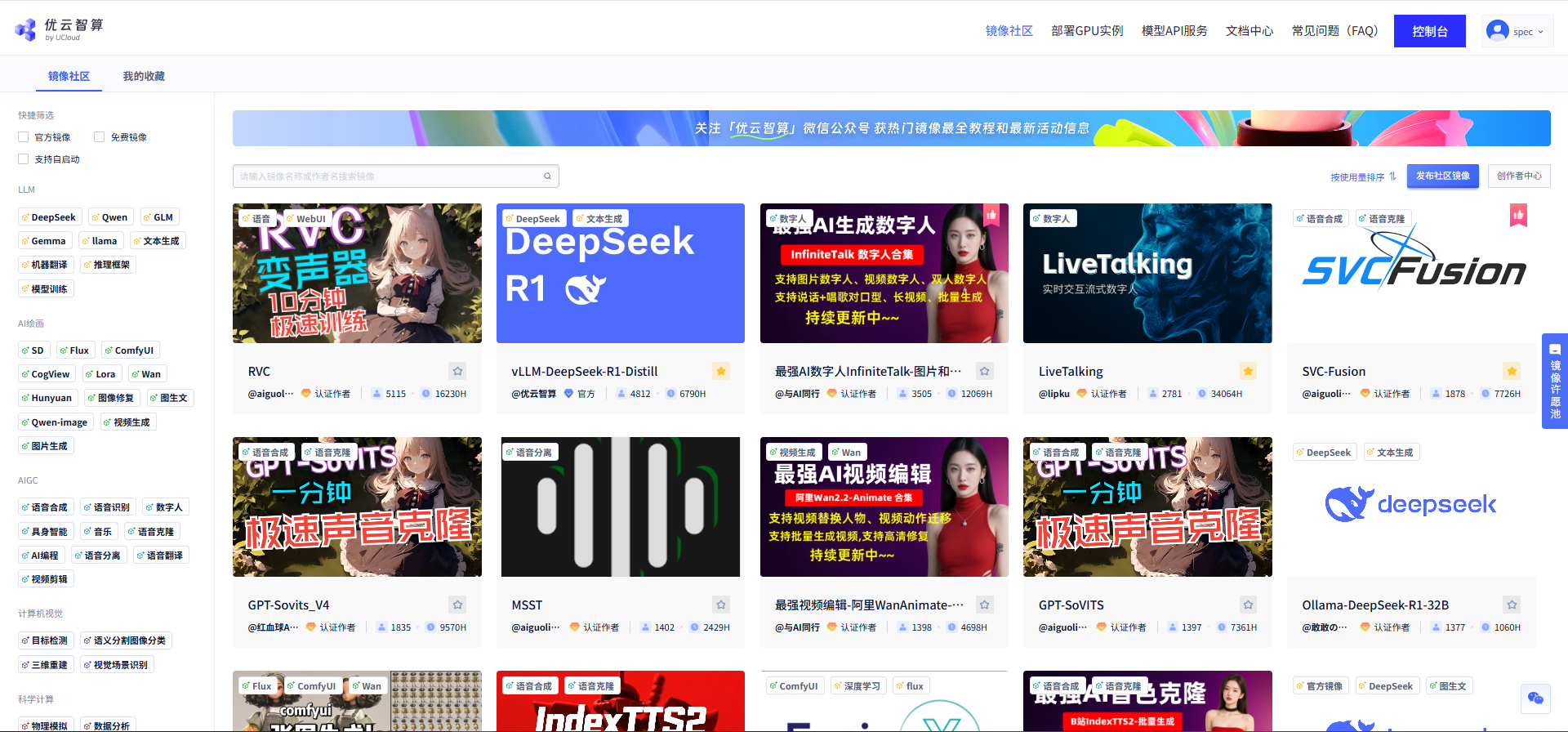Unfavorite vLLM-DeepSeek-R1-Distill star

pyautogui.click(x=721, y=371)
